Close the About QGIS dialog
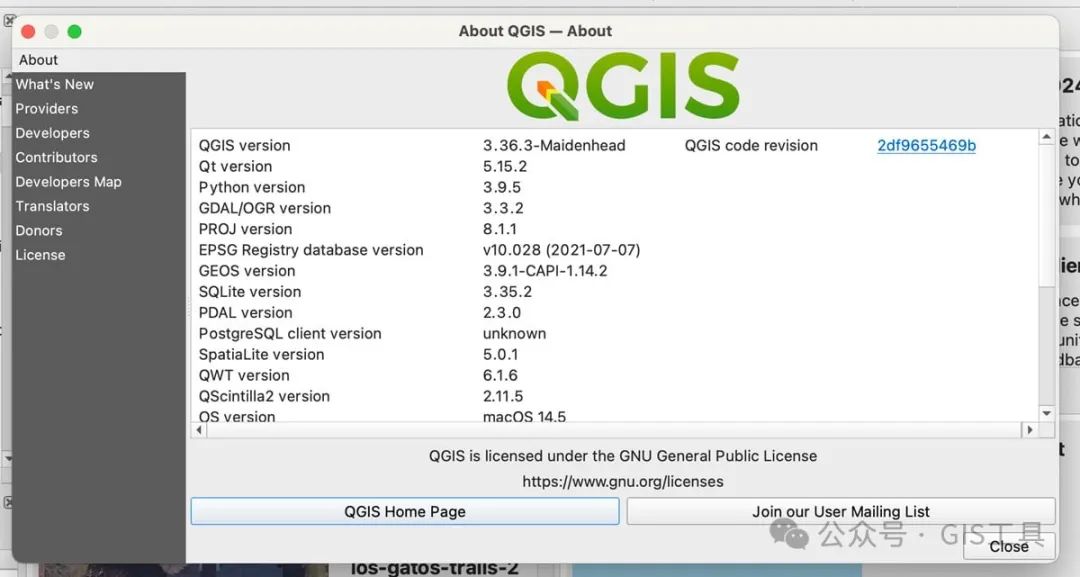 1009,546
